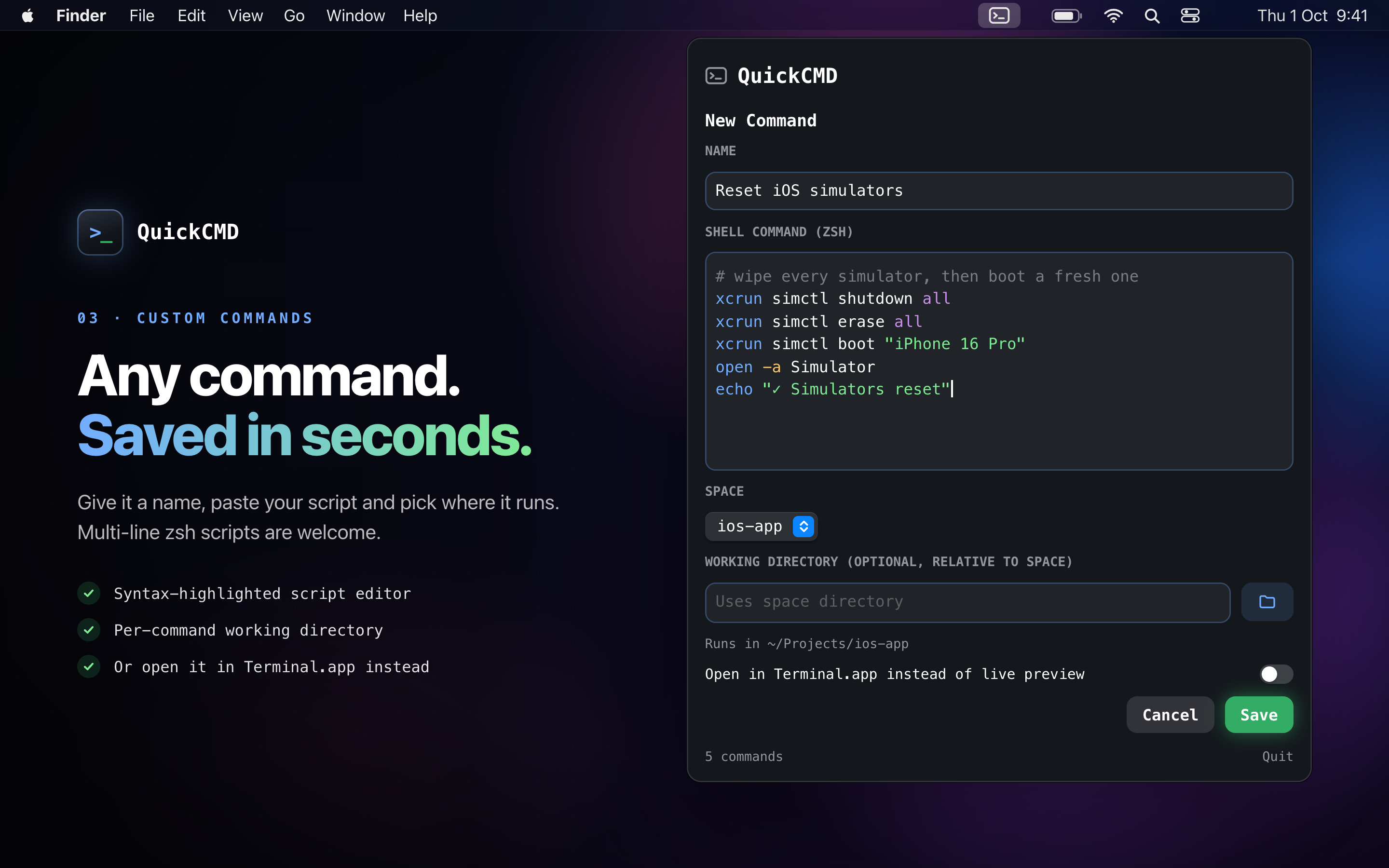The width and height of the screenshot is (1389, 868).
Task: Open the Apple menu
Action: (27, 15)
